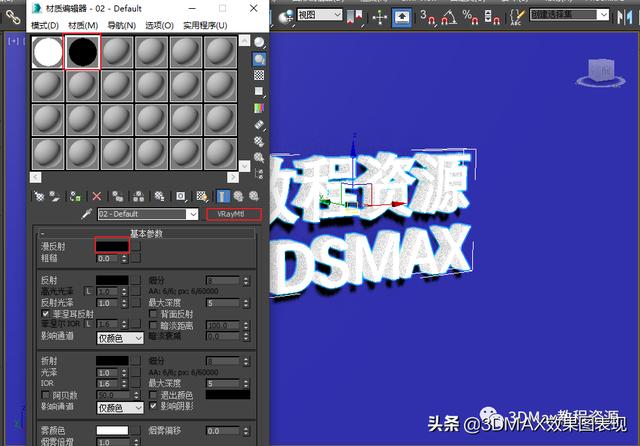Toggle Percent Snap icon
Screen dimensions: 640x446
click(470, 17)
